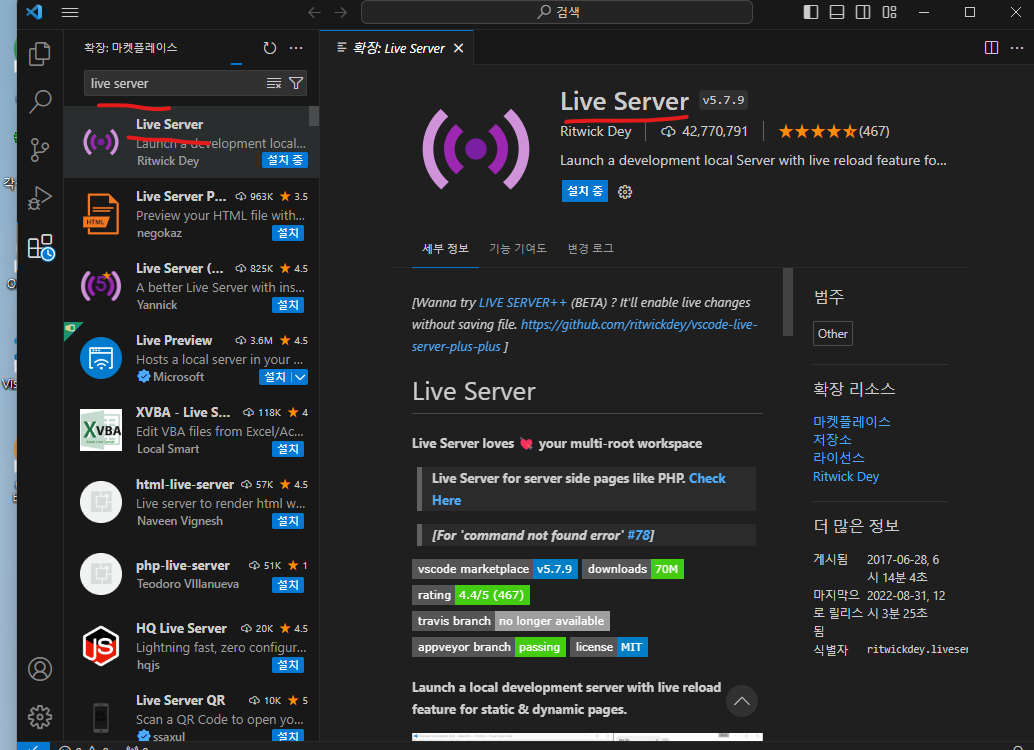Close the Live Server extension tab
Image resolution: width=1034 pixels, height=750 pixels.
pos(459,48)
